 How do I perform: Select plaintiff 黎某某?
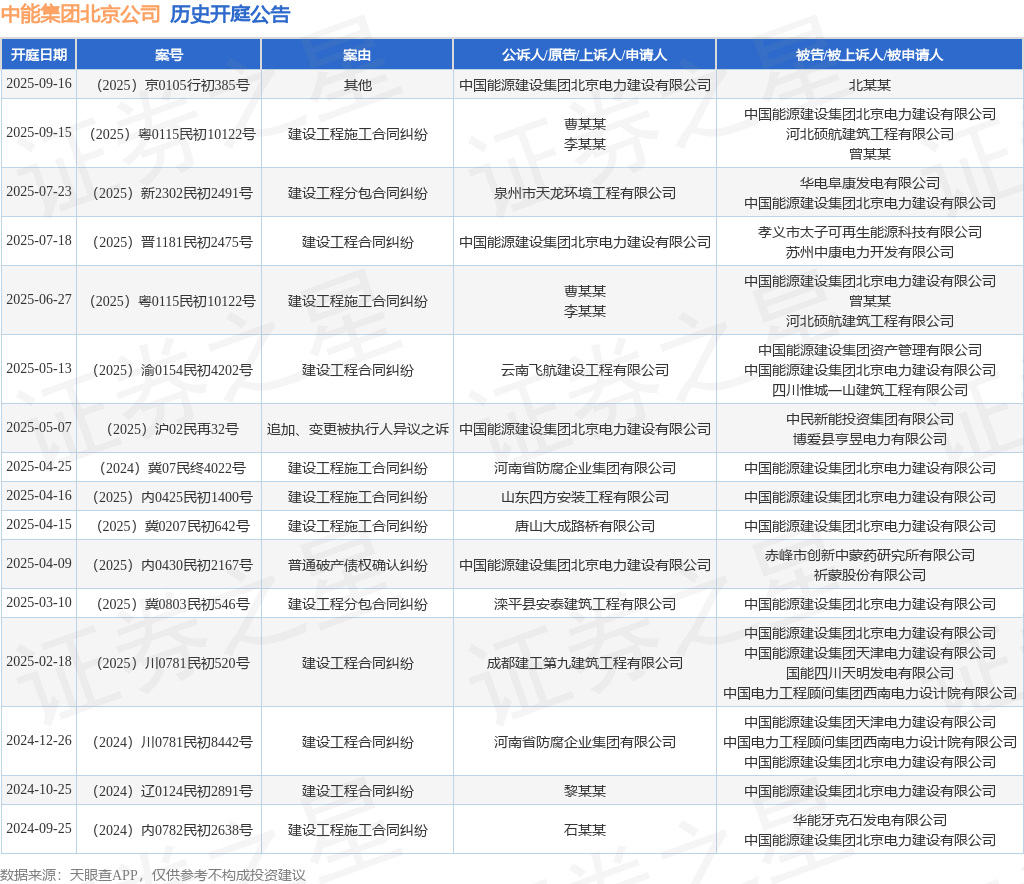tap(585, 791)
